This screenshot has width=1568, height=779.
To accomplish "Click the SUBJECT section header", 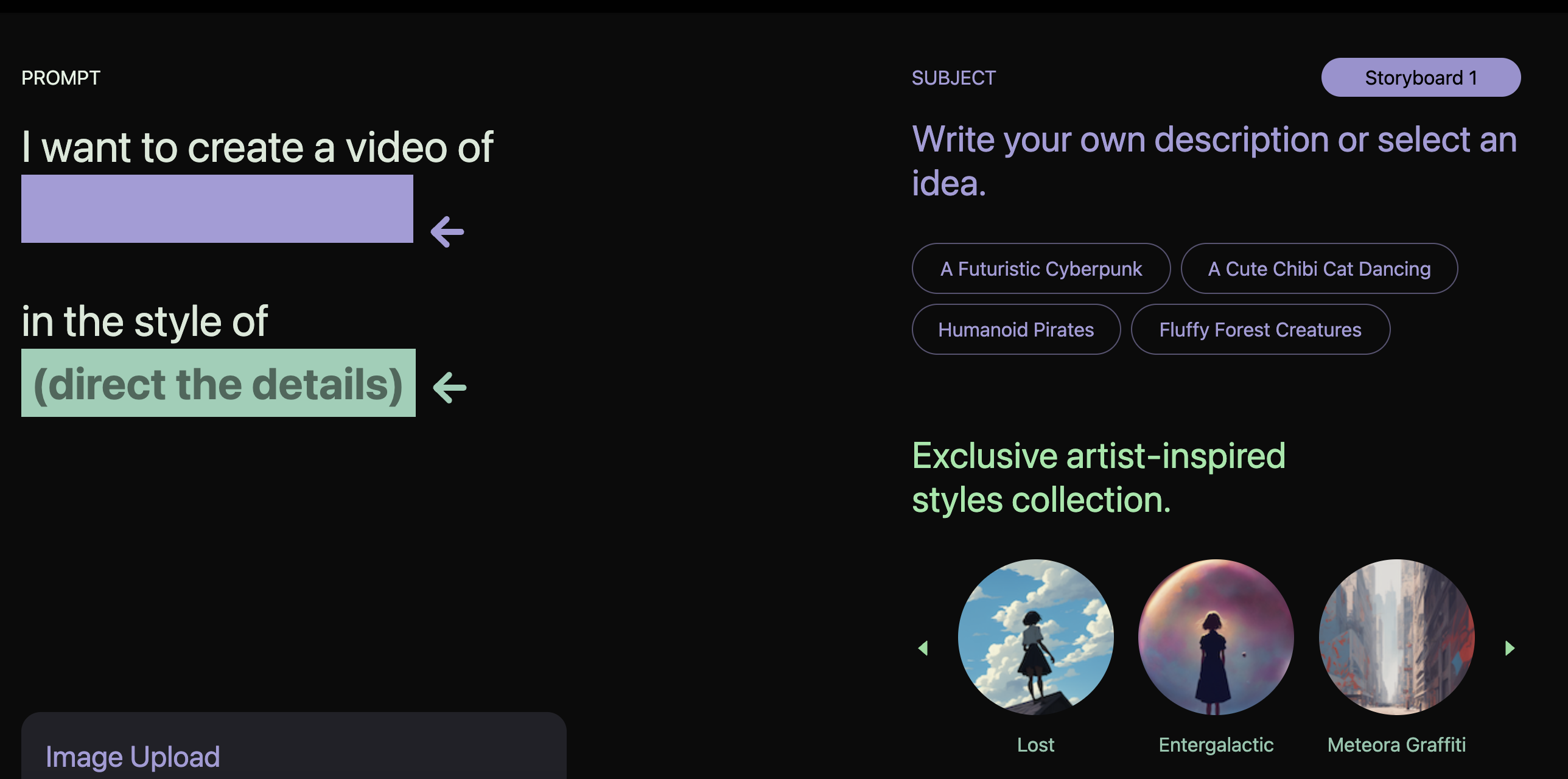I will [953, 77].
